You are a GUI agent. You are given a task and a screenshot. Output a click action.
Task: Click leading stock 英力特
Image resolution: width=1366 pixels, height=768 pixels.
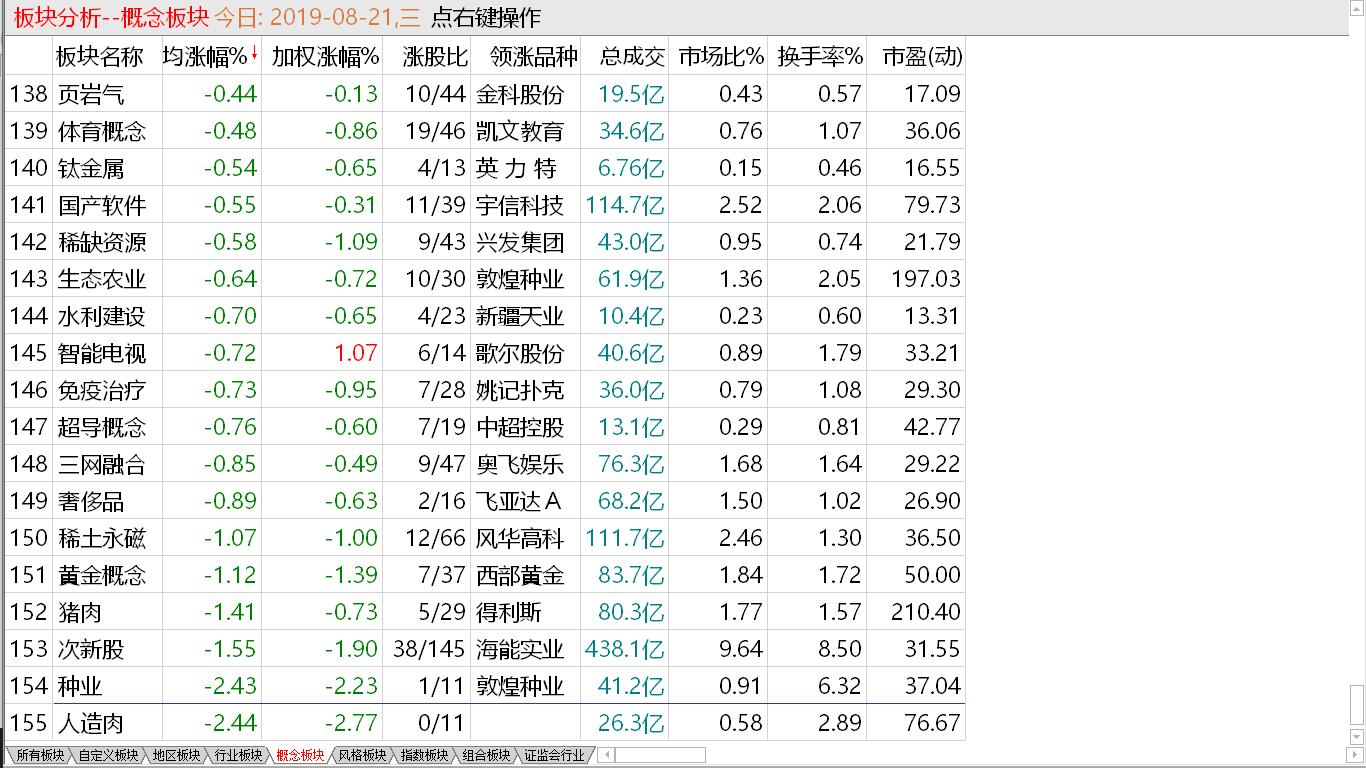[516, 168]
